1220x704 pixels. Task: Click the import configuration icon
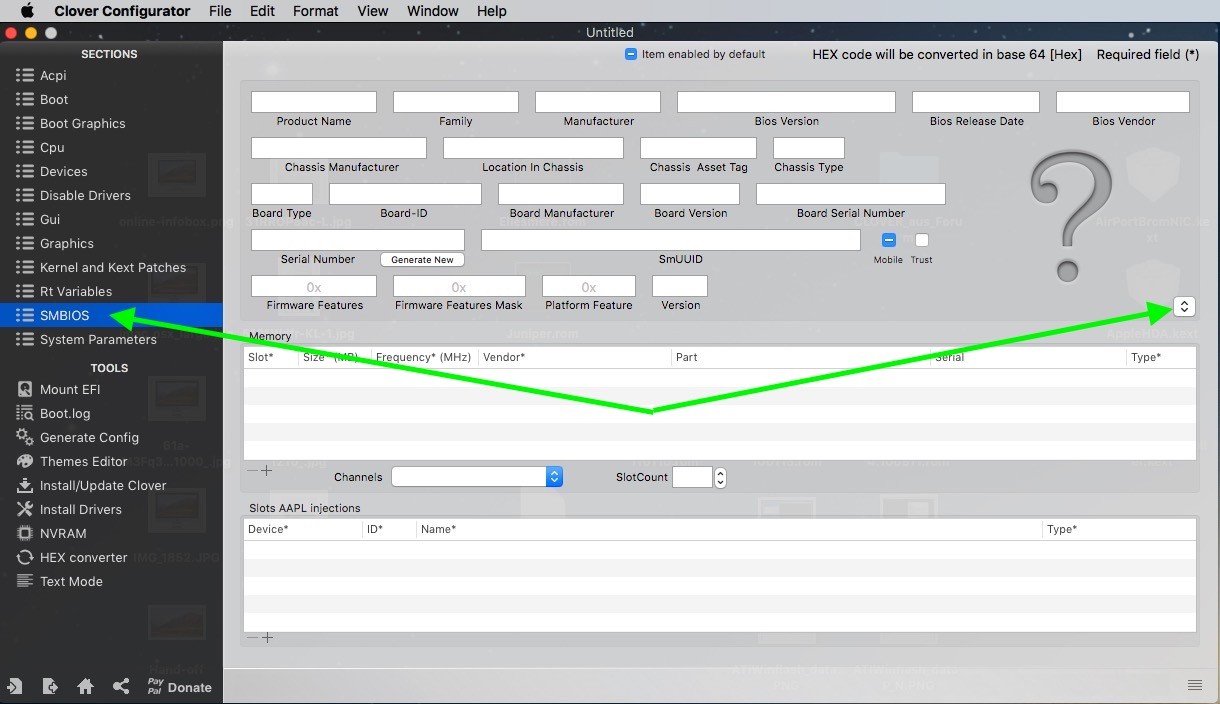(15, 686)
